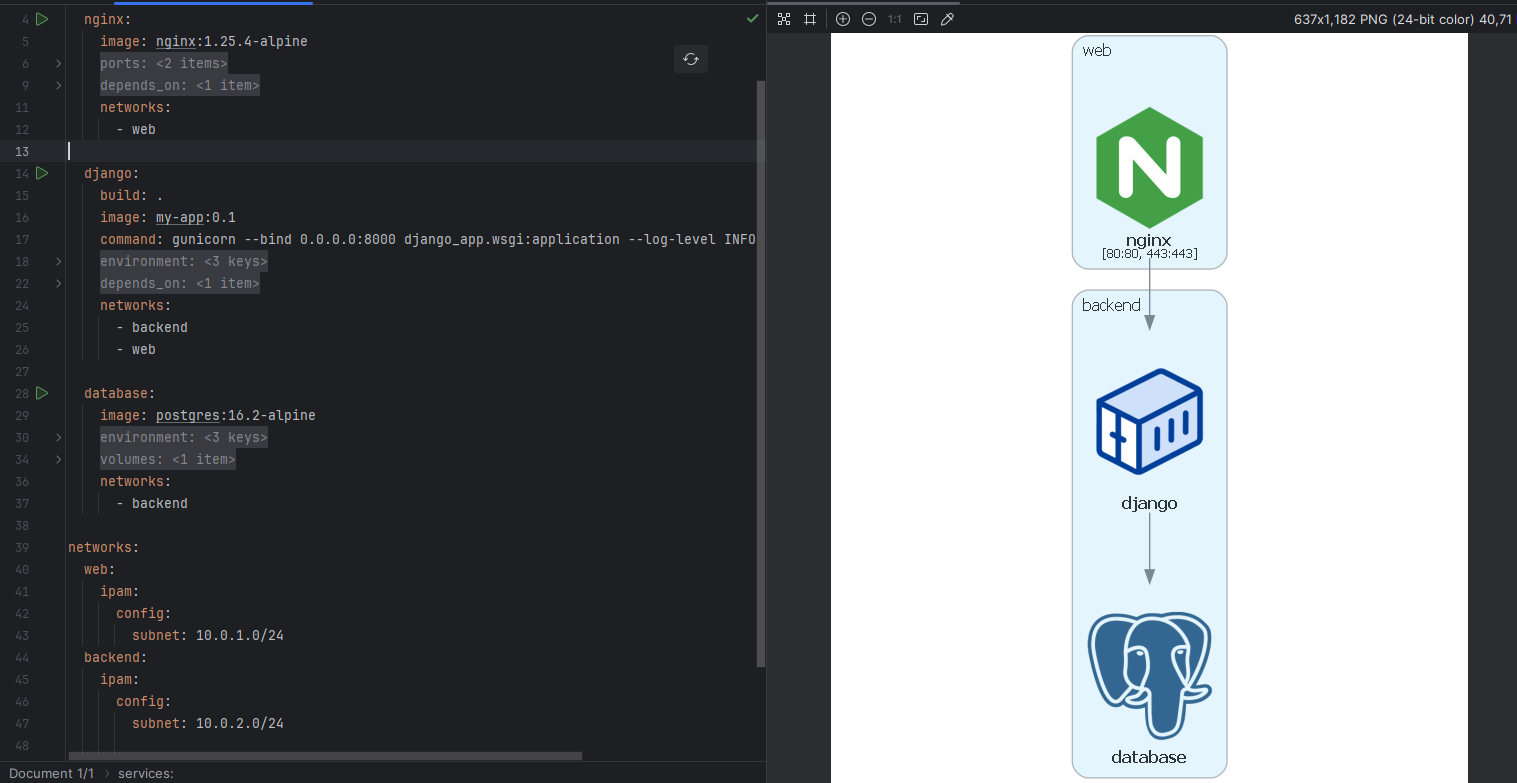Click the 'build: .' line
Image resolution: width=1517 pixels, height=783 pixels.
132,195
